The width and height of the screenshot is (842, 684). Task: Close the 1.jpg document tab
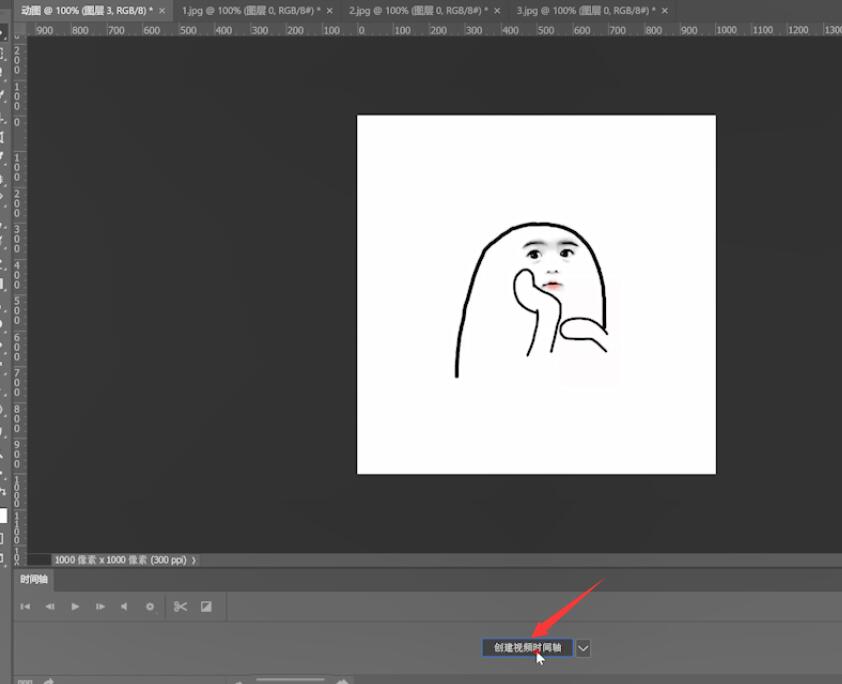(330, 11)
